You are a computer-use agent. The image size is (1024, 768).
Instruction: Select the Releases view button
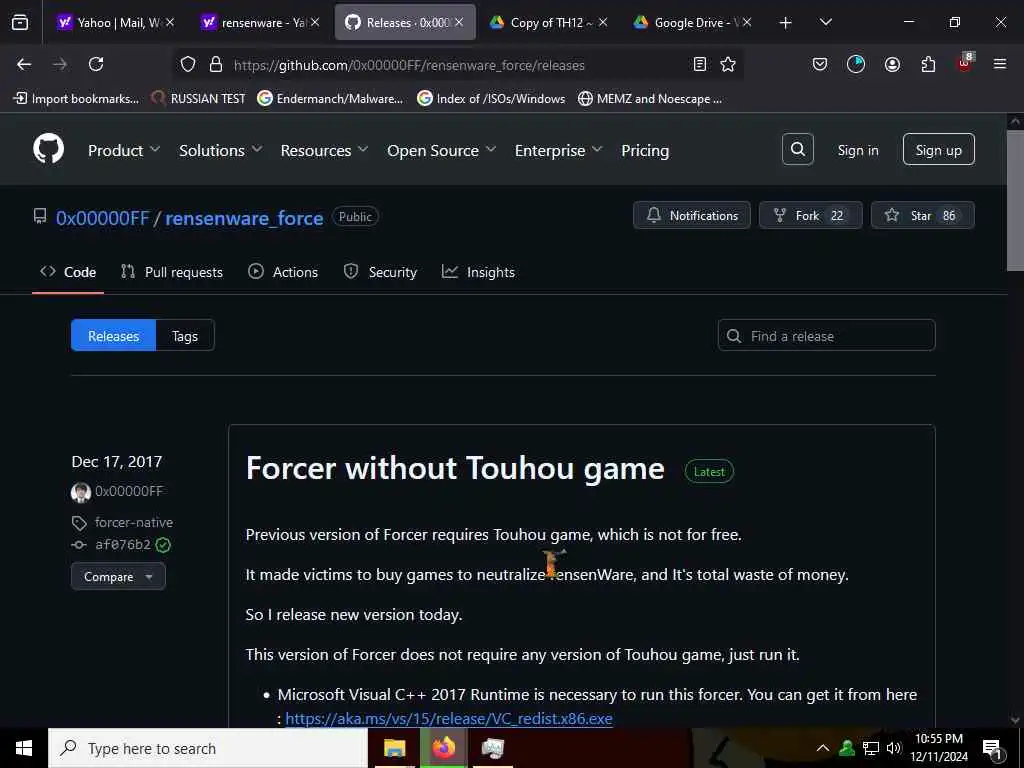pos(114,336)
